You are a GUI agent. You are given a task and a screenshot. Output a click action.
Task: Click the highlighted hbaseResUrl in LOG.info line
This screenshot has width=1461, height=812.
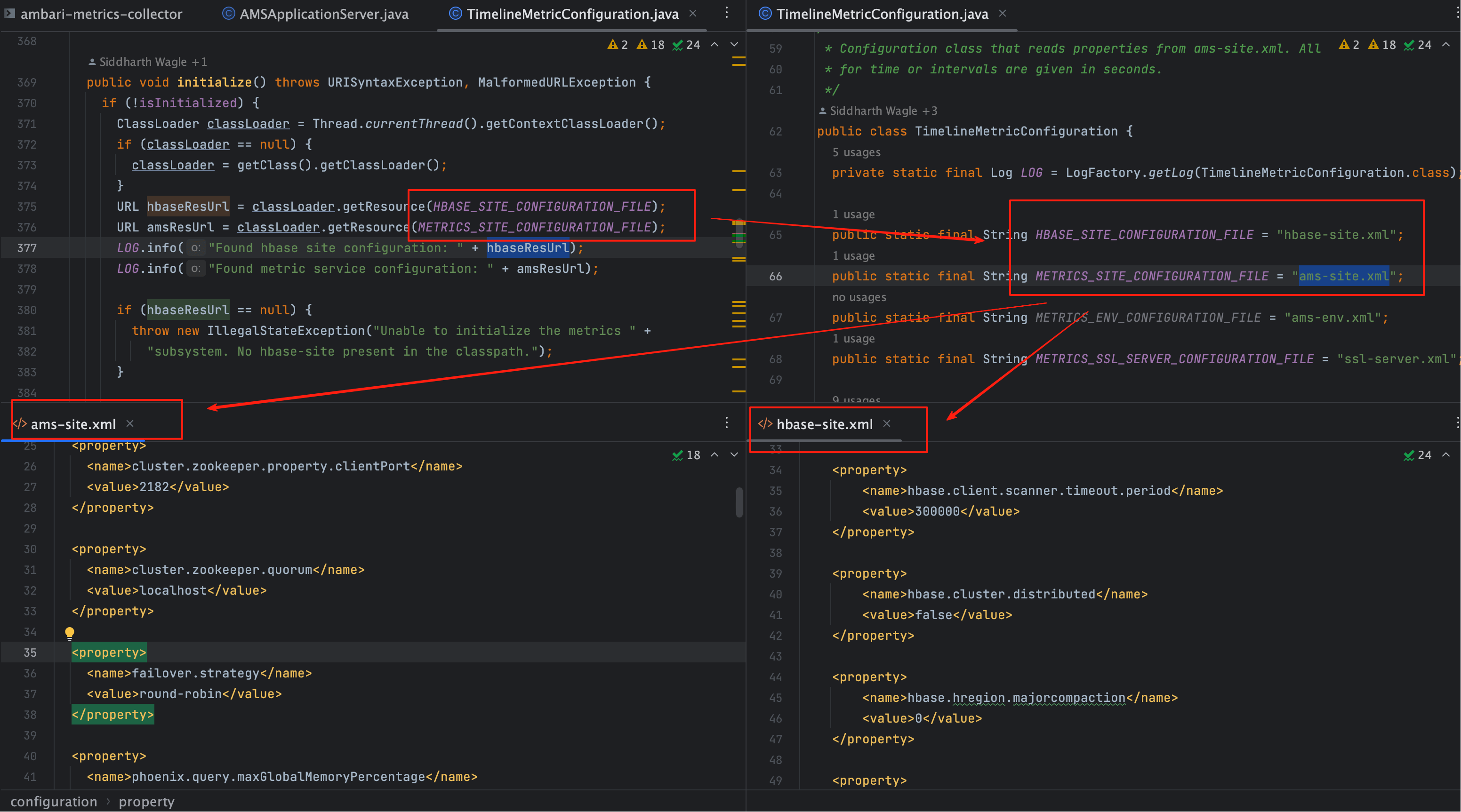(528, 248)
